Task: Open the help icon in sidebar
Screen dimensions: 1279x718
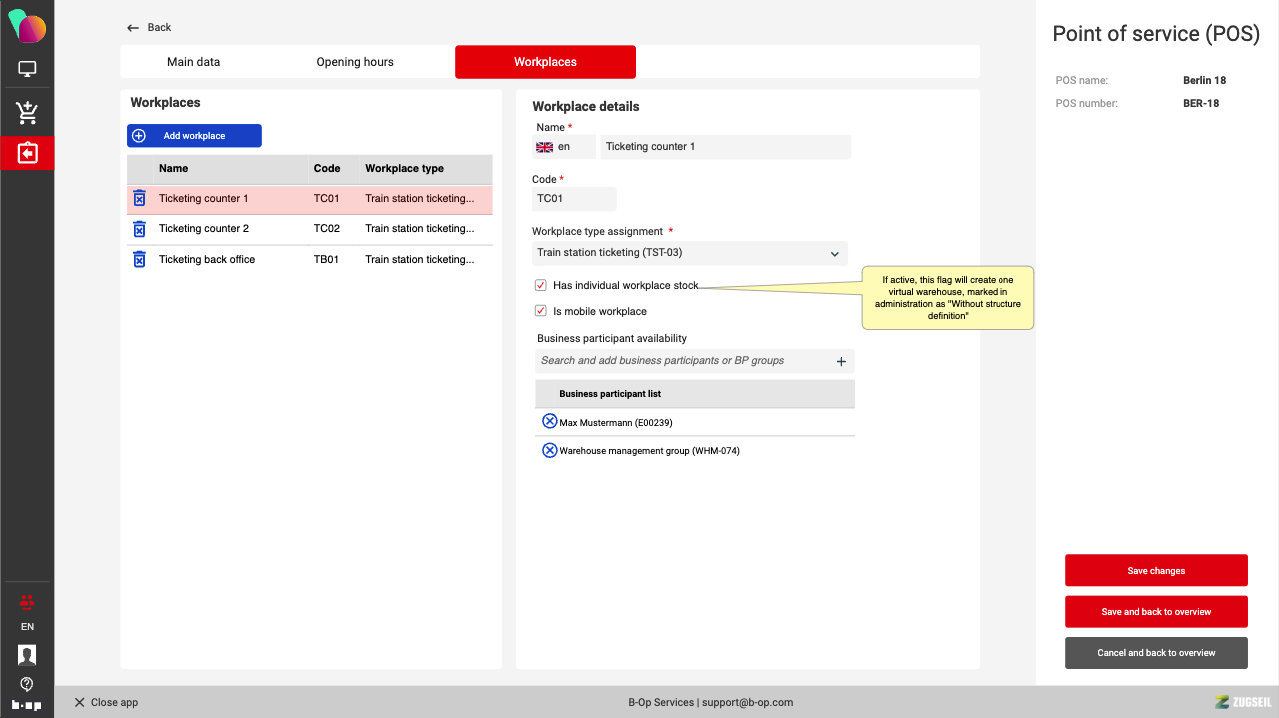Action: click(x=27, y=684)
